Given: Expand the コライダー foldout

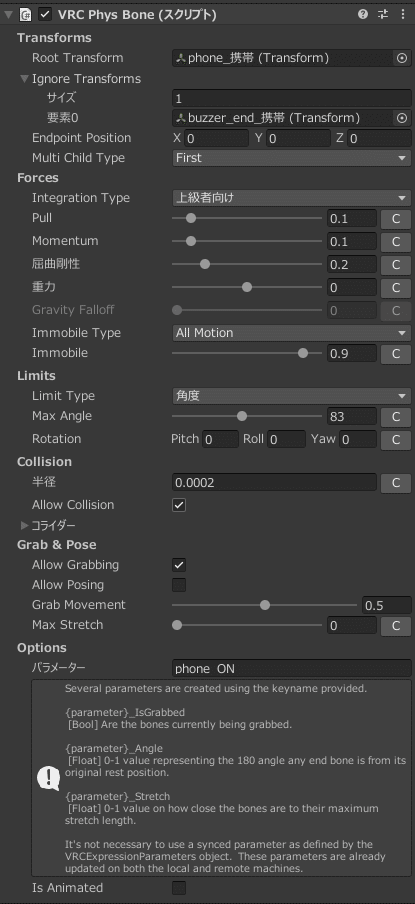Looking at the screenshot, I should (24, 525).
